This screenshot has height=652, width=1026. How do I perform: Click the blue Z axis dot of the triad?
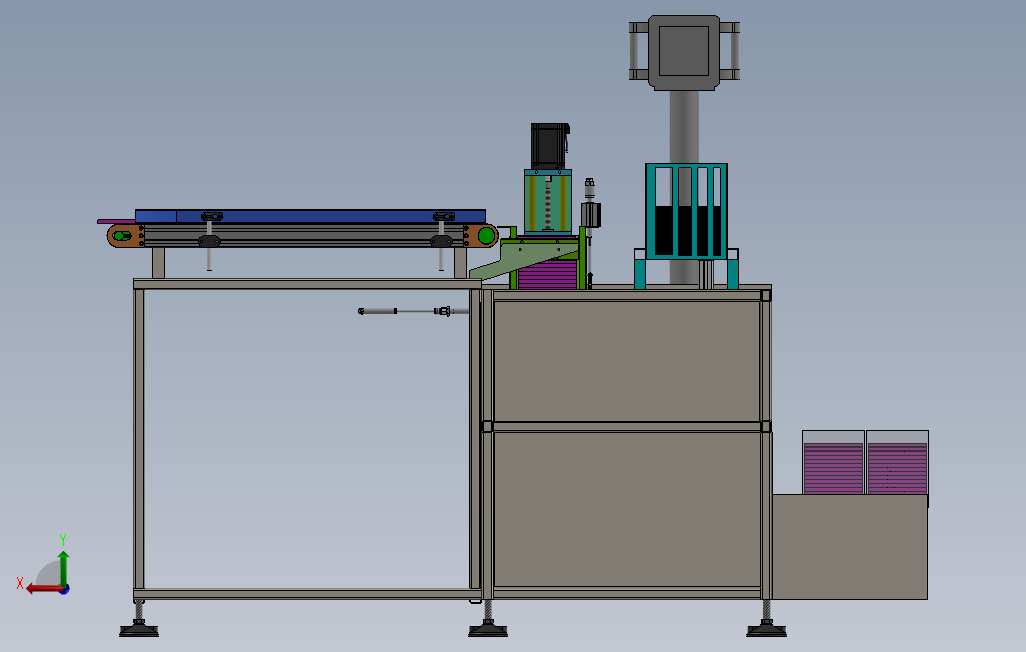(65, 590)
